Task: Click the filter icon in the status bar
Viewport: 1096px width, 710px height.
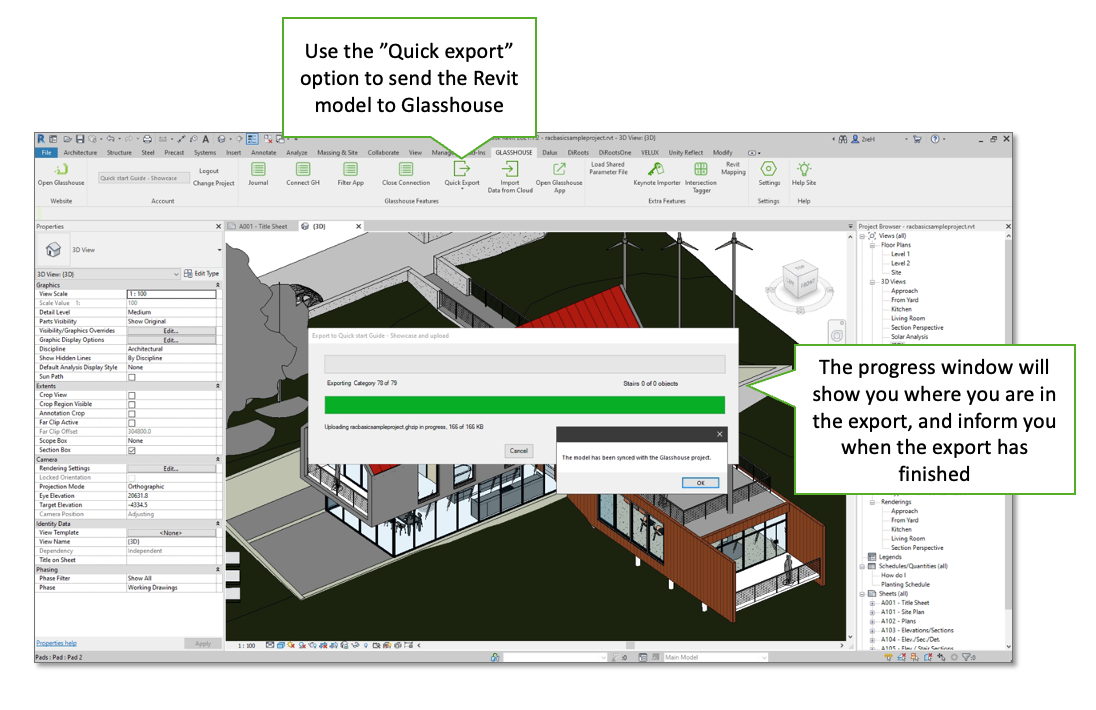Action: tap(967, 658)
